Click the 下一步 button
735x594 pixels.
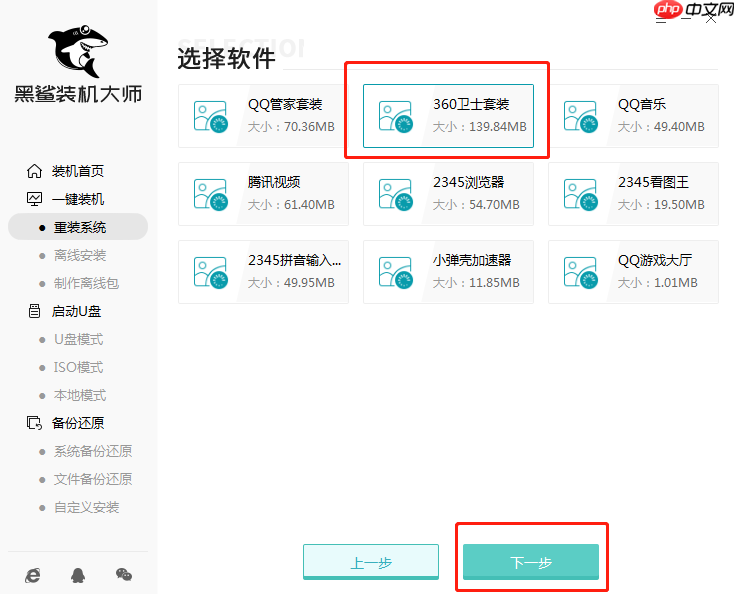531,562
